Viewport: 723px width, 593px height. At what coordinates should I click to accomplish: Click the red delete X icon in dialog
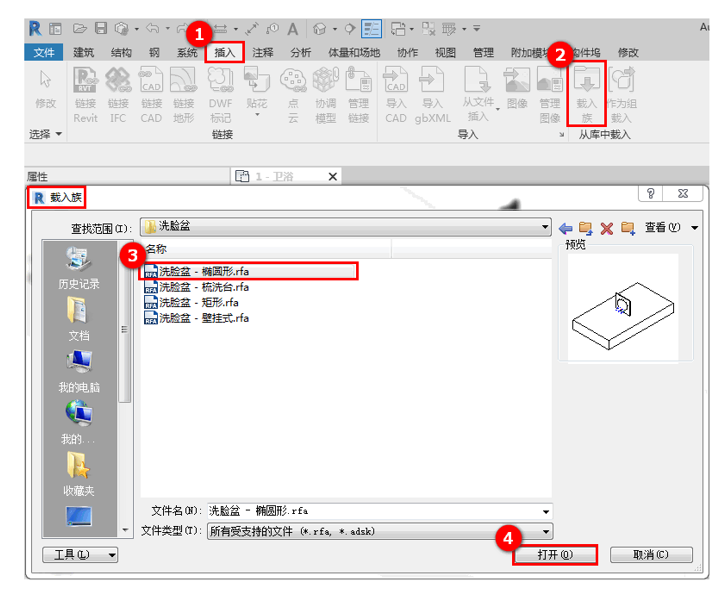607,228
